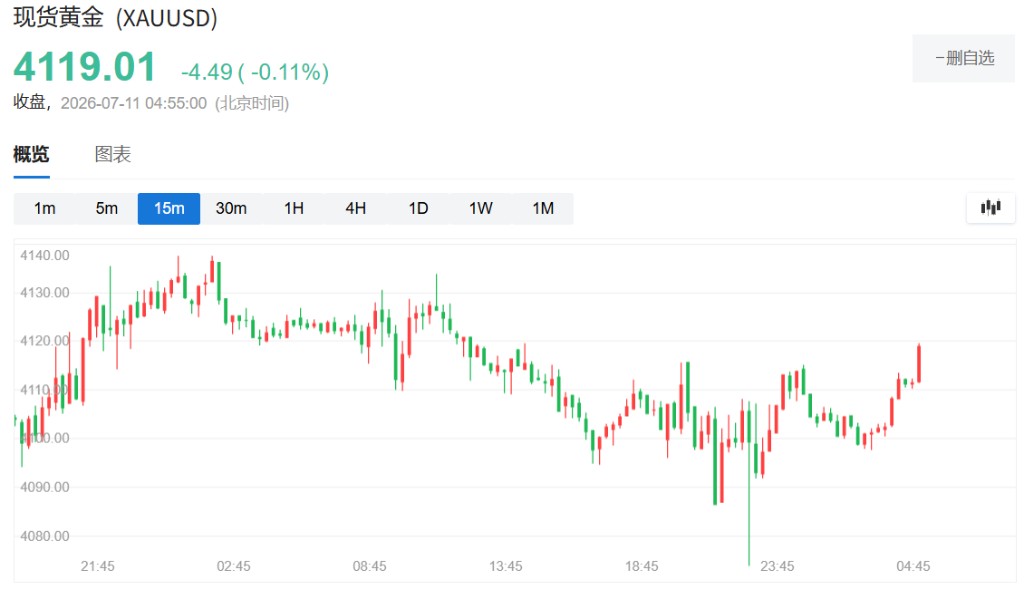
Task: Click the 02:45 time axis label
Action: pos(234,566)
